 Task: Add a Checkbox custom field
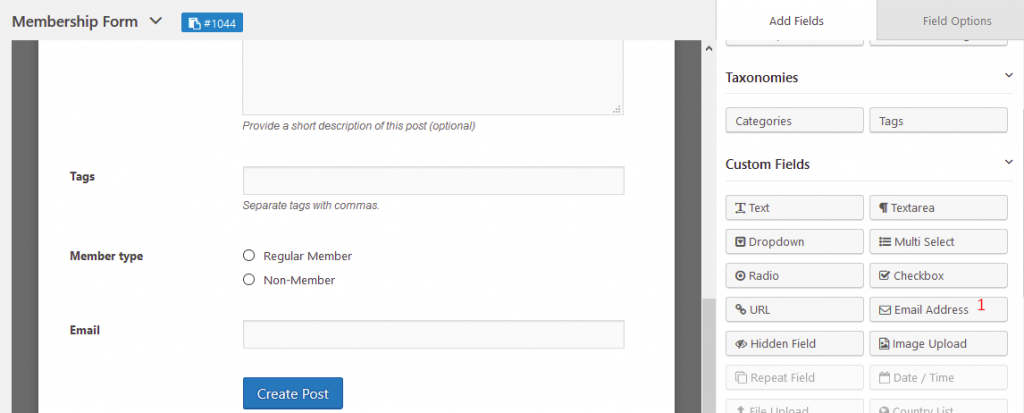pyautogui.click(x=938, y=276)
